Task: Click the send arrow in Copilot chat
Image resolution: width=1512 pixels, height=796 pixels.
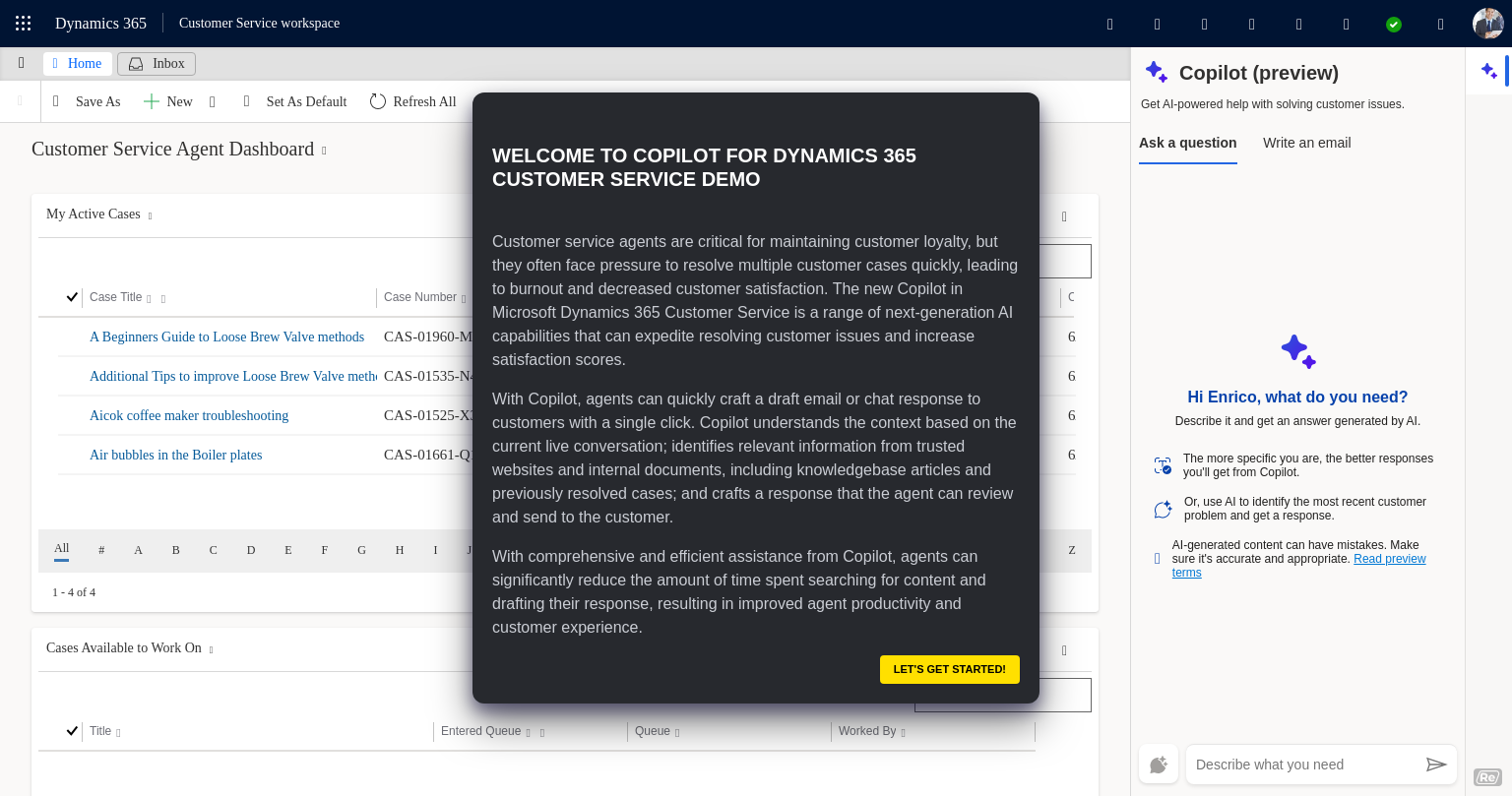Action: click(1436, 765)
